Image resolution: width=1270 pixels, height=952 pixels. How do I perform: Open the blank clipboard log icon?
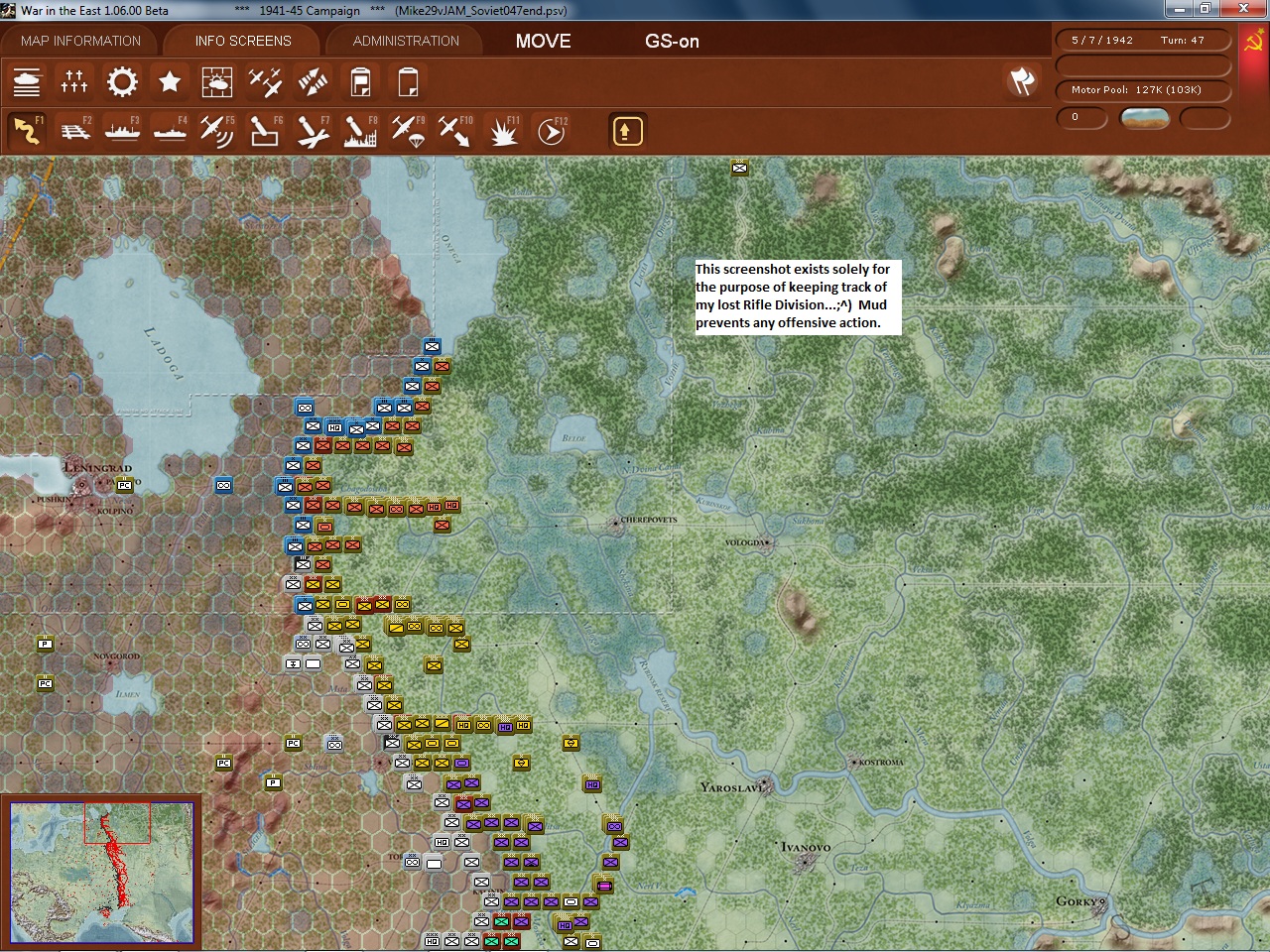(x=408, y=81)
